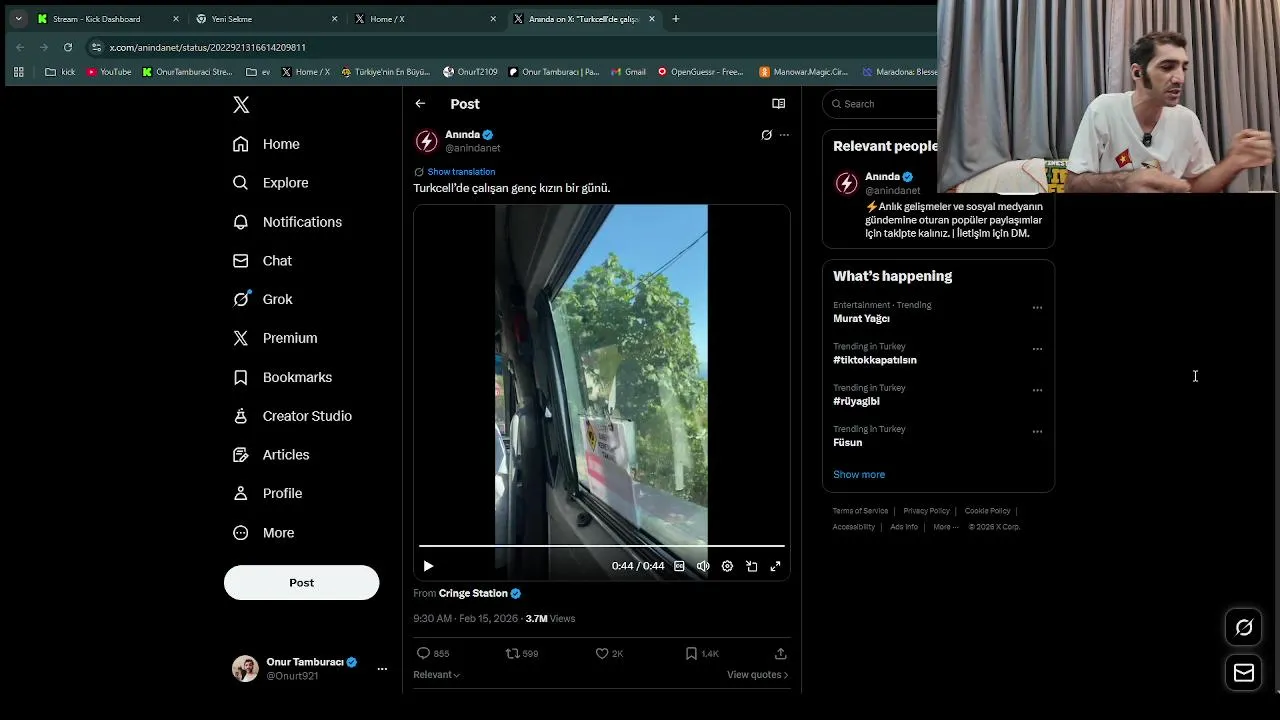1280x720 pixels.
Task: Click Show translation link
Action: 461,172
